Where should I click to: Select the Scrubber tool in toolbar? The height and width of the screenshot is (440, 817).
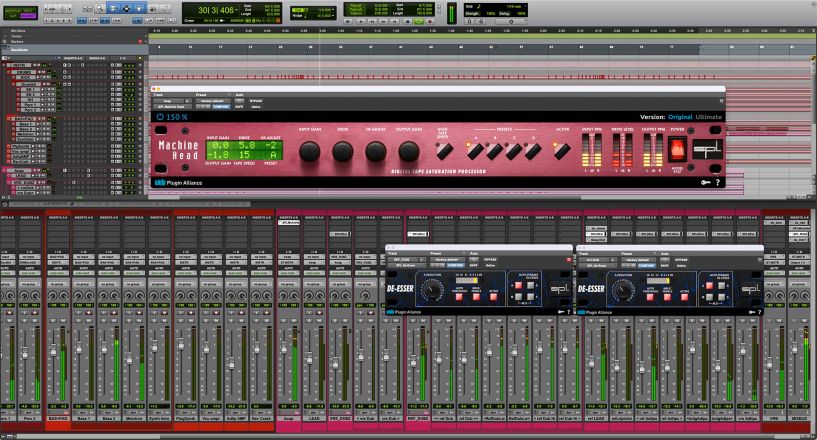(x=153, y=9)
